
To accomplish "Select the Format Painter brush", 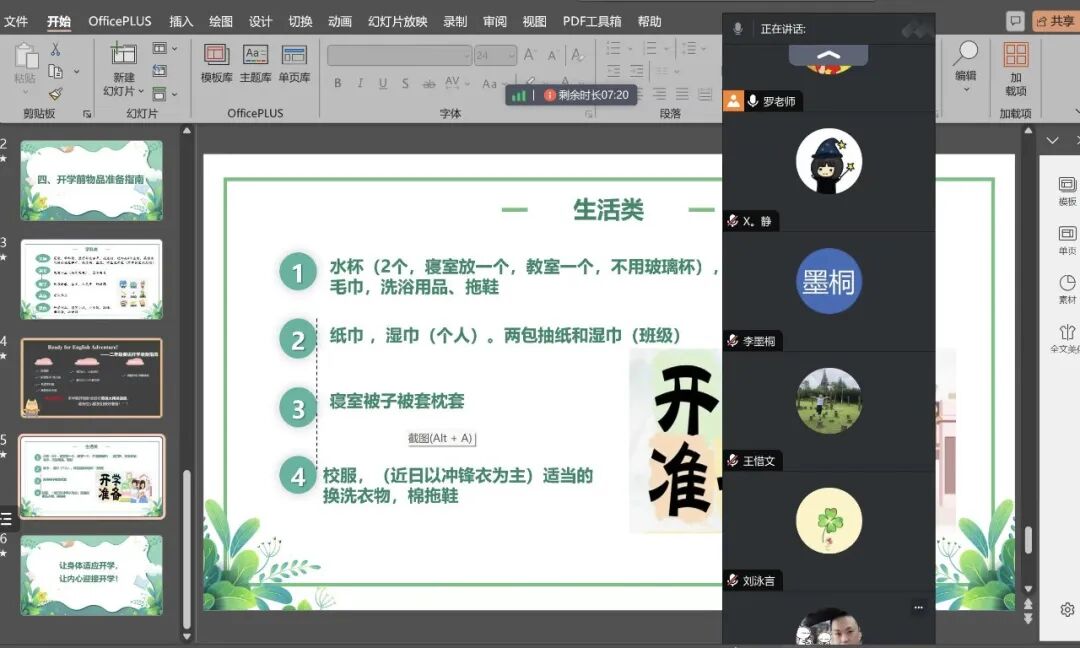I will (55, 93).
